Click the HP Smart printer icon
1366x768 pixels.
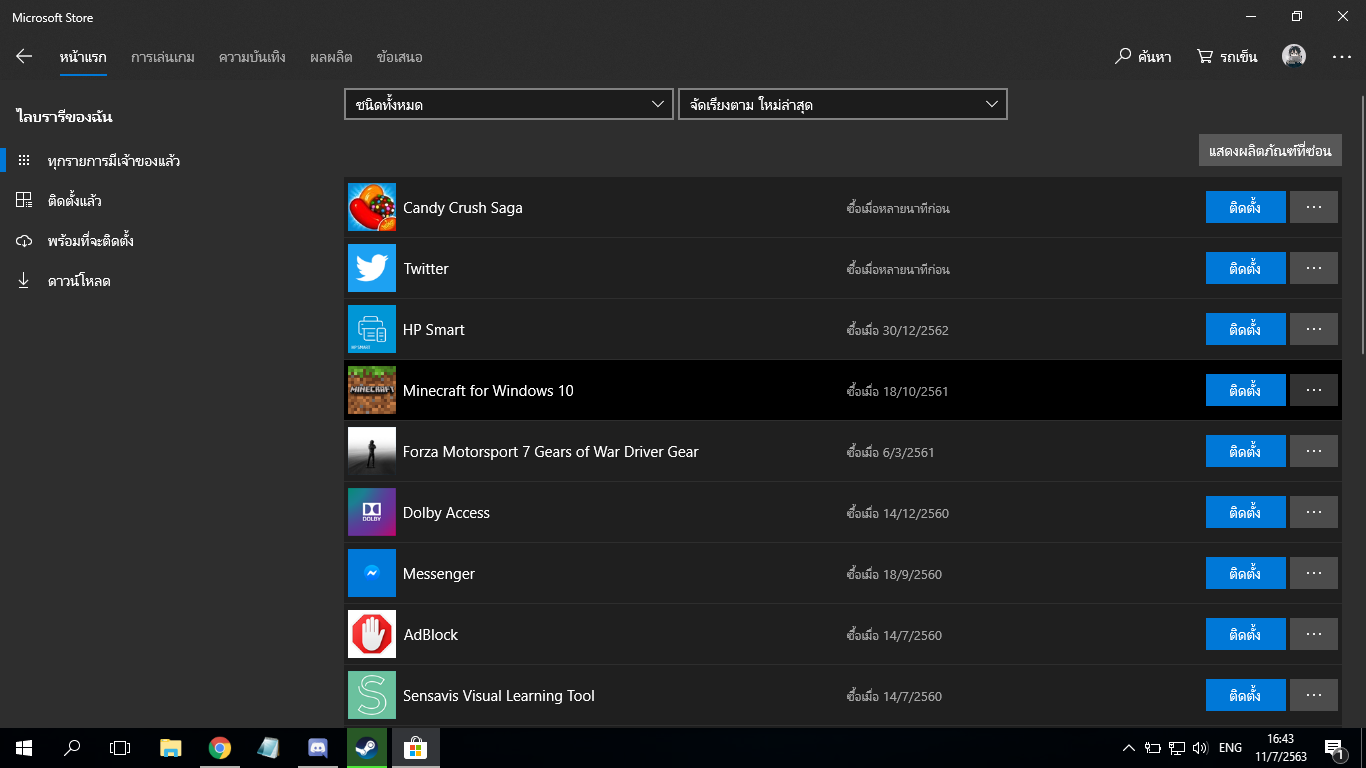pos(372,329)
